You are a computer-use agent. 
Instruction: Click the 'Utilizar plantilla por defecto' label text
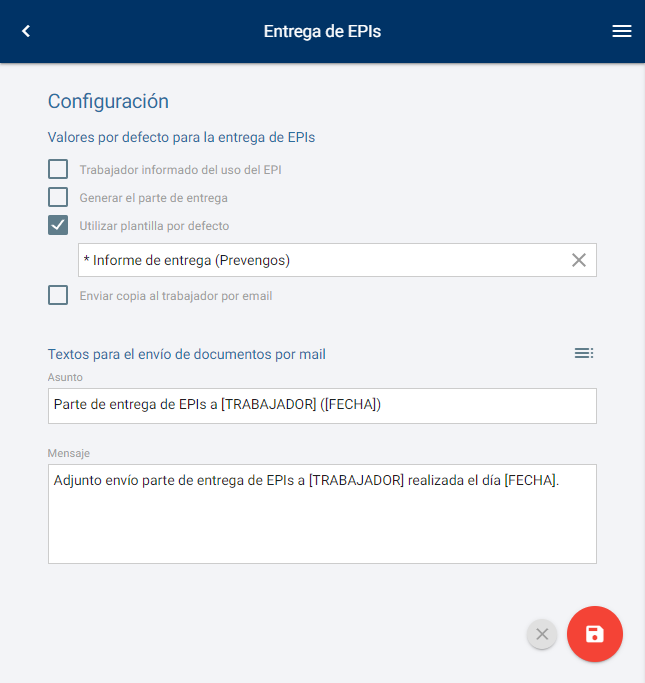click(x=154, y=226)
